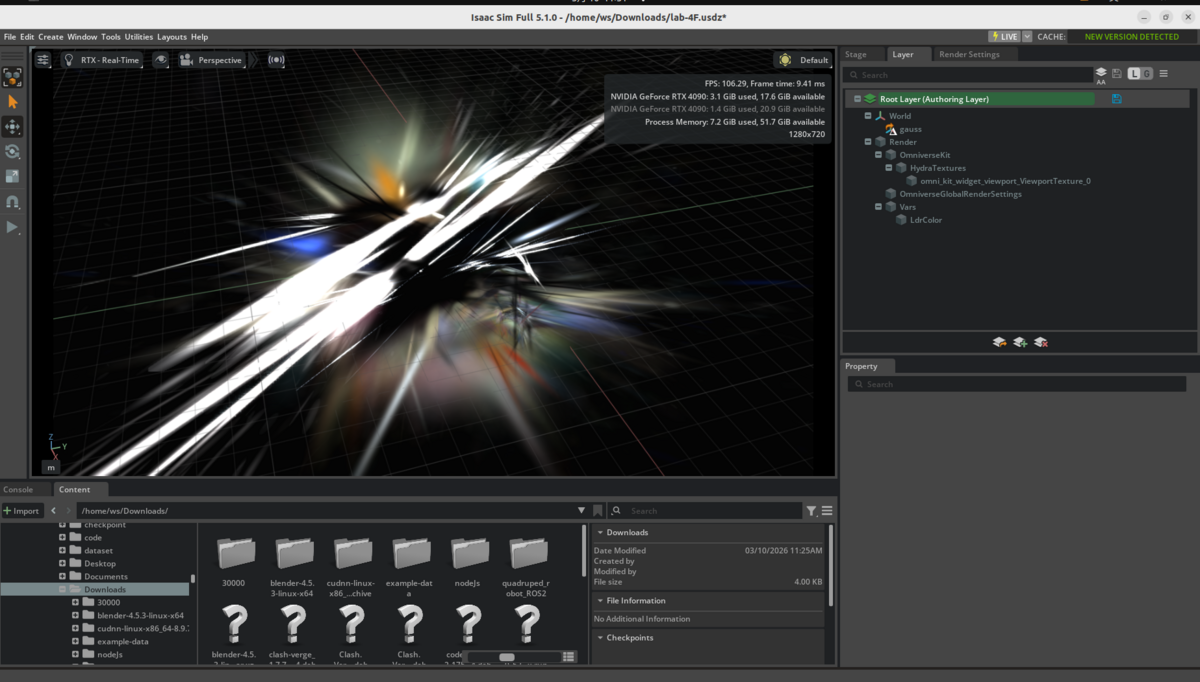
Task: Go back with Content browser left arrow
Action: (x=54, y=511)
